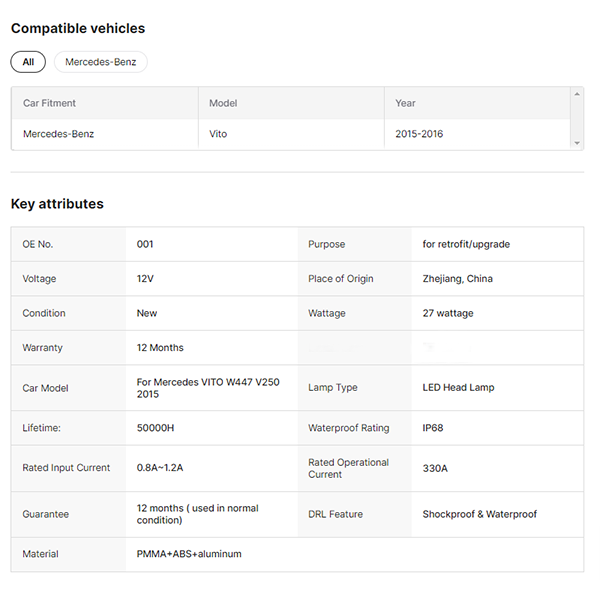Click the Car Fitment column header

49,103
